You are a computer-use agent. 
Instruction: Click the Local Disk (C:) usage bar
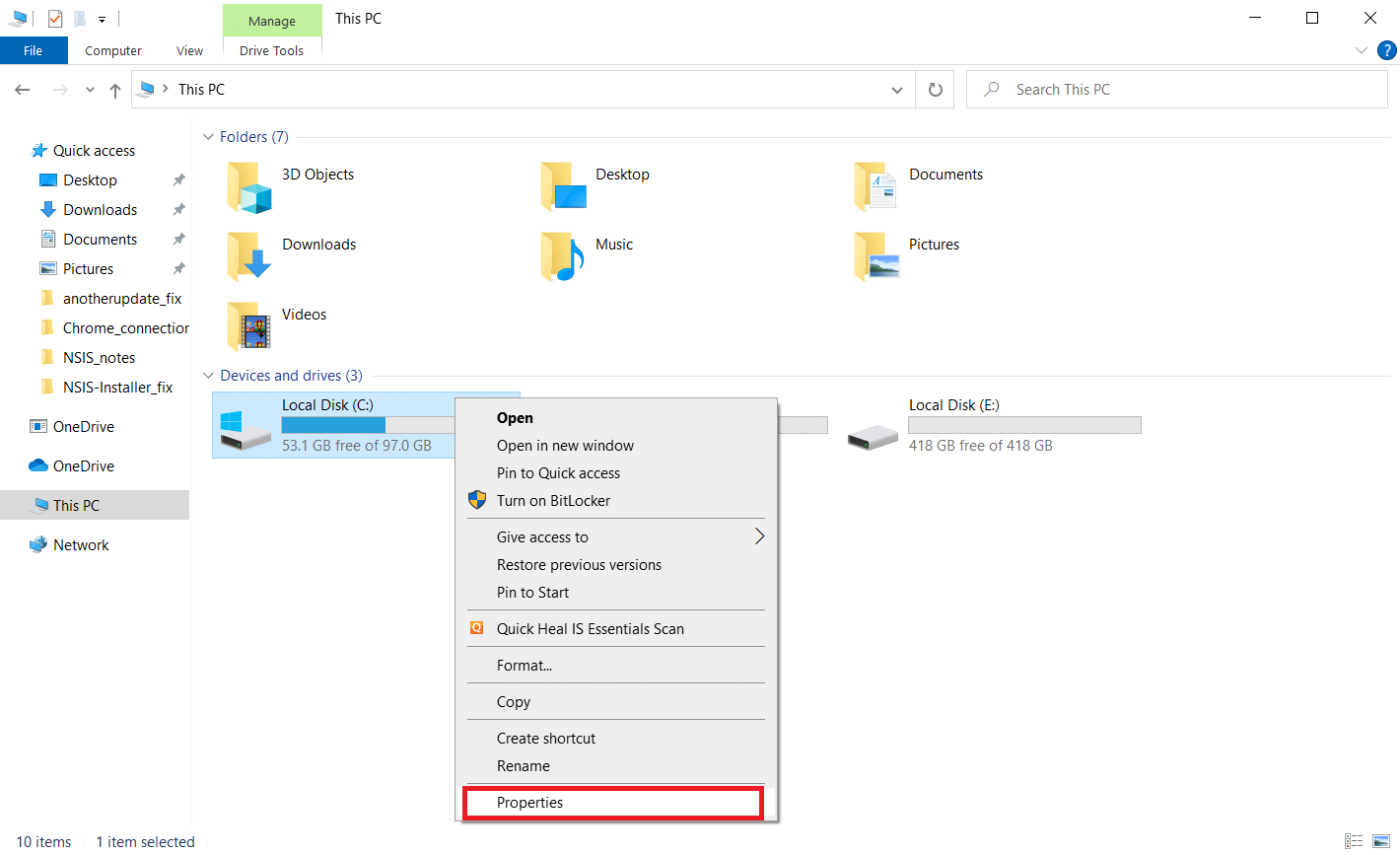(368, 425)
